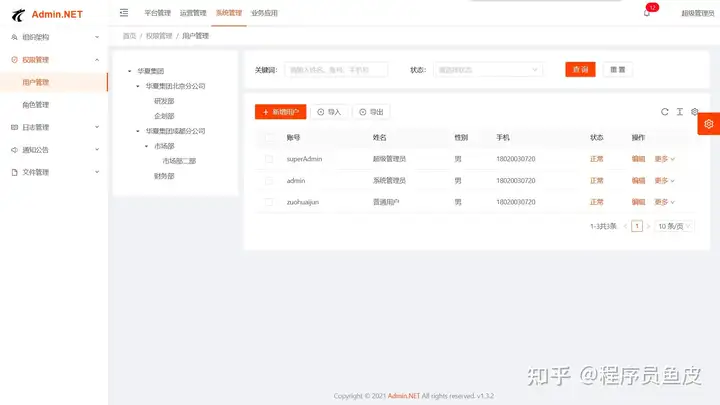Expand the 日志管理 menu chevron
720x405 pixels.
(x=97, y=127)
